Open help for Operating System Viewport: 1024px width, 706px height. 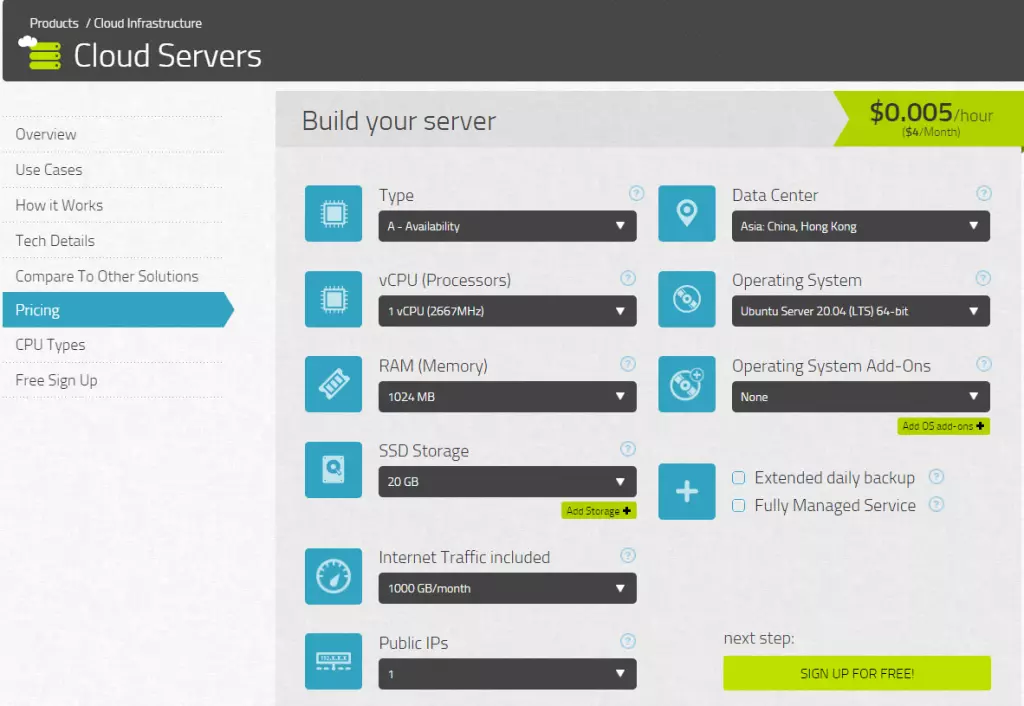tap(983, 278)
